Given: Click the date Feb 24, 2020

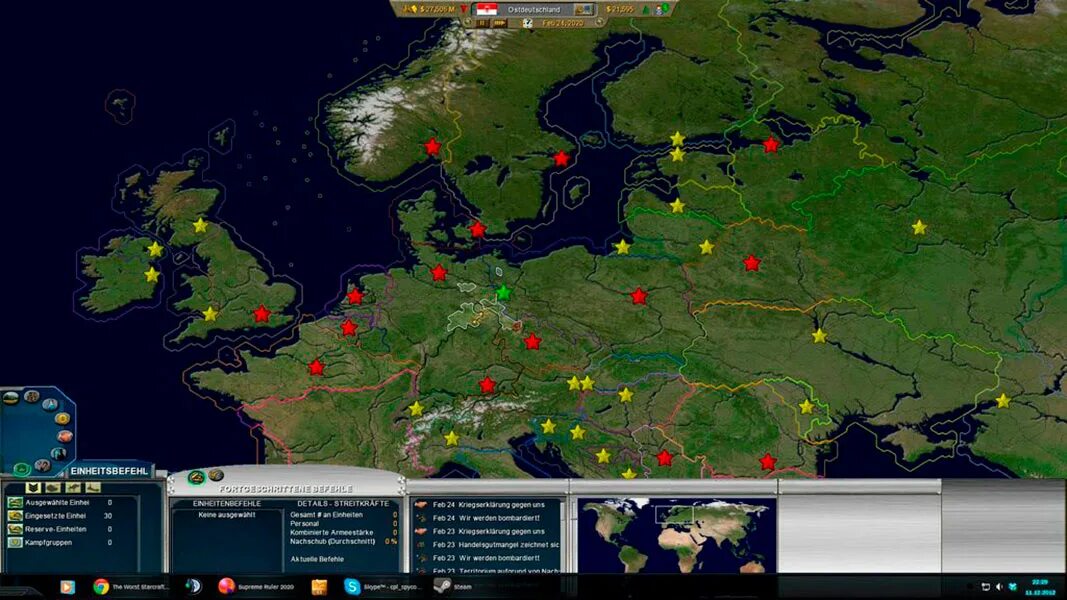Looking at the screenshot, I should (563, 23).
